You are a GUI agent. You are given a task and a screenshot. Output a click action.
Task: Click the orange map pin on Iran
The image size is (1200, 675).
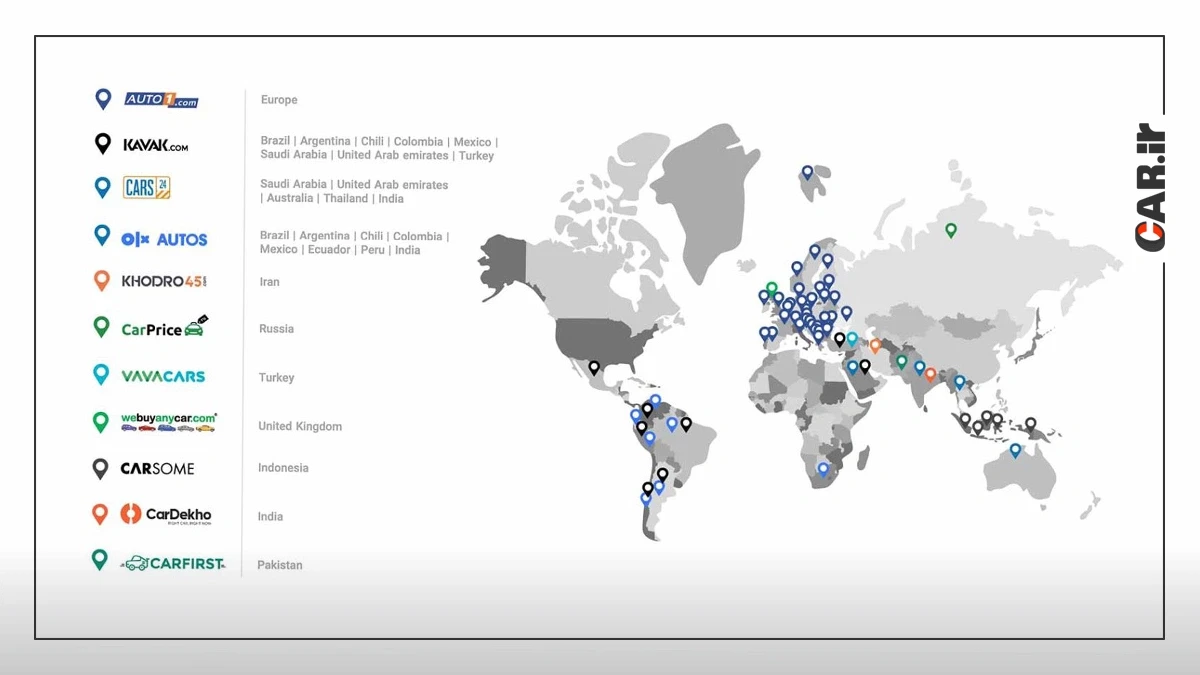coord(875,346)
